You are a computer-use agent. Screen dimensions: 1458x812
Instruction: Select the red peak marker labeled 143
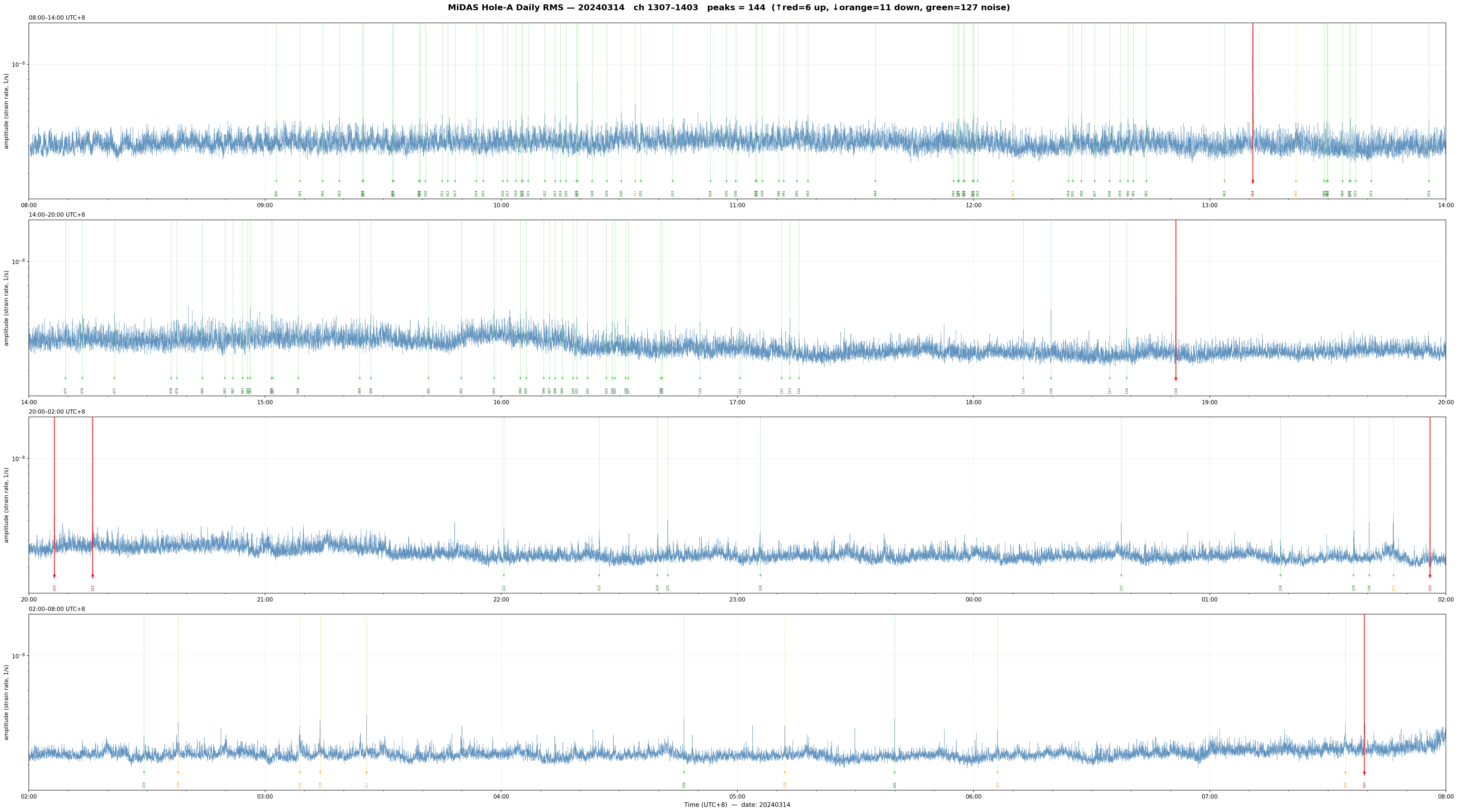(x=1364, y=772)
